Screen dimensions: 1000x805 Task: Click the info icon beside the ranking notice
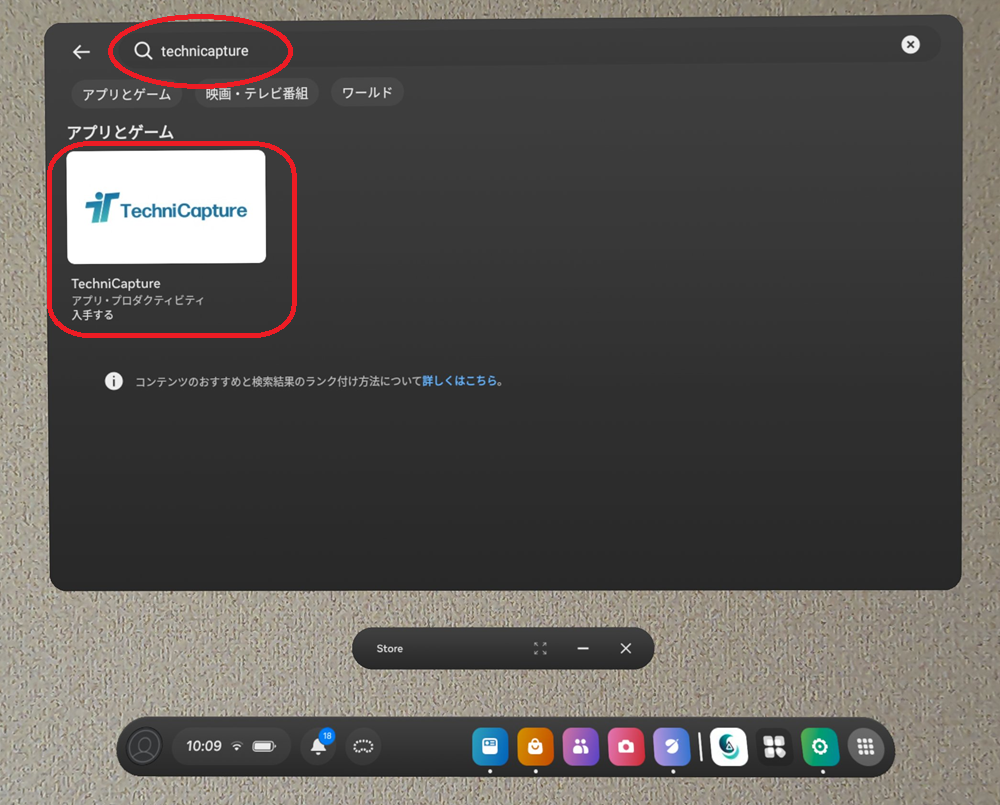point(114,381)
